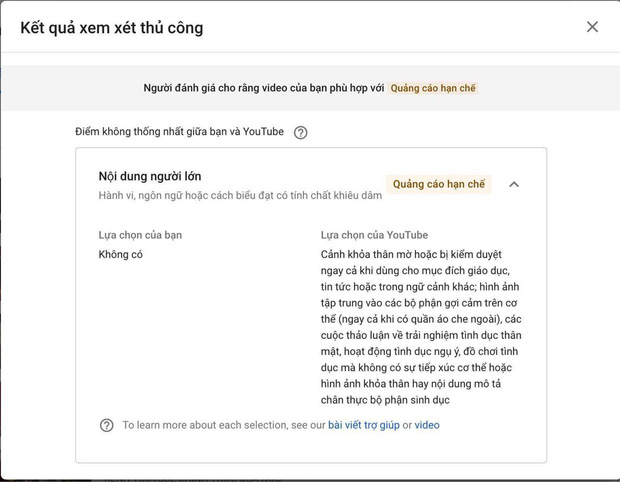
Task: Click the last line ending bộ phận sinh dục
Action: pyautogui.click(x=385, y=400)
